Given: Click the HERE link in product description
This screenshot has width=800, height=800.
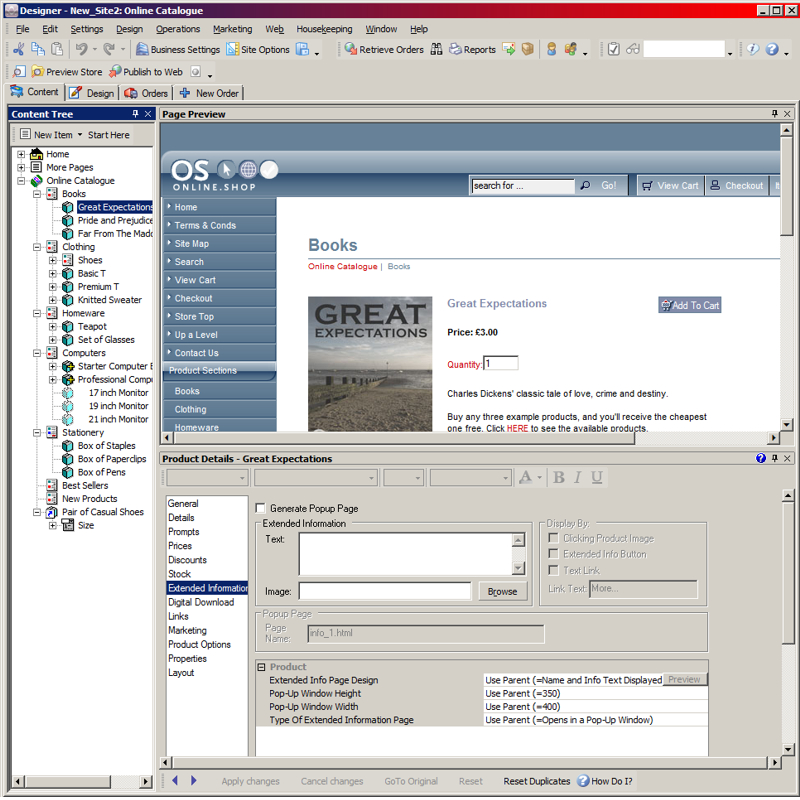Looking at the screenshot, I should coord(517,428).
